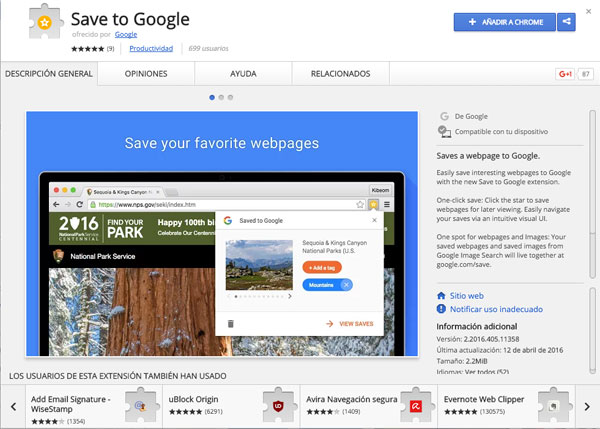Click the star rating below the title
Viewport: 600px width, 429px height.
[x=88, y=48]
